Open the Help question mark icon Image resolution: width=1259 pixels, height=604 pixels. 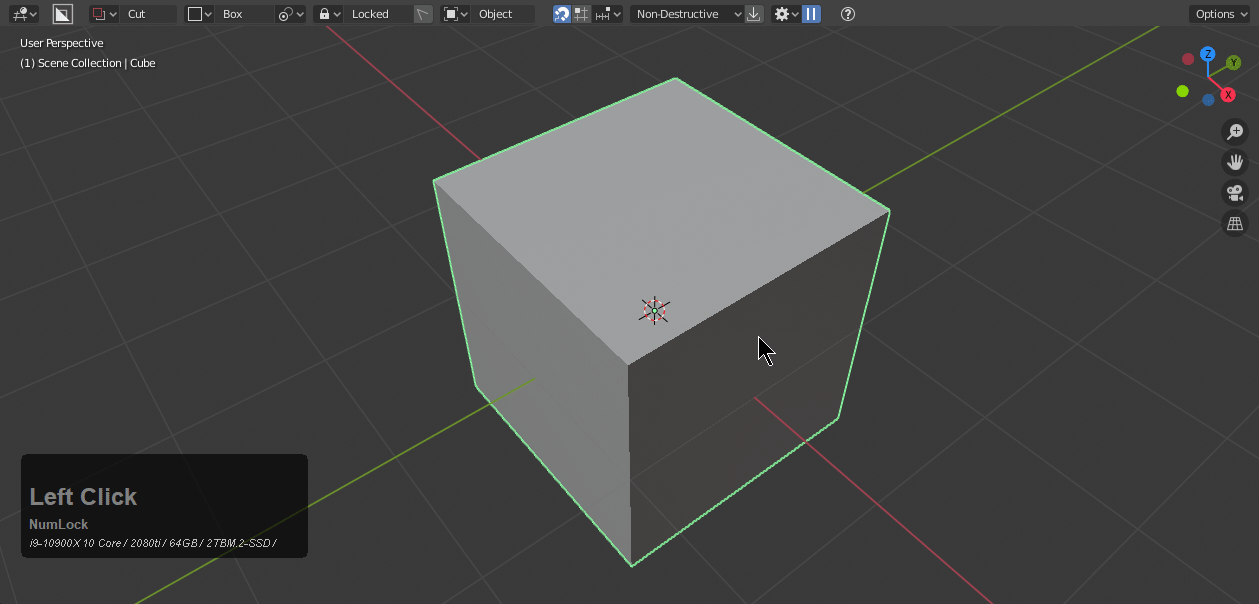click(847, 14)
